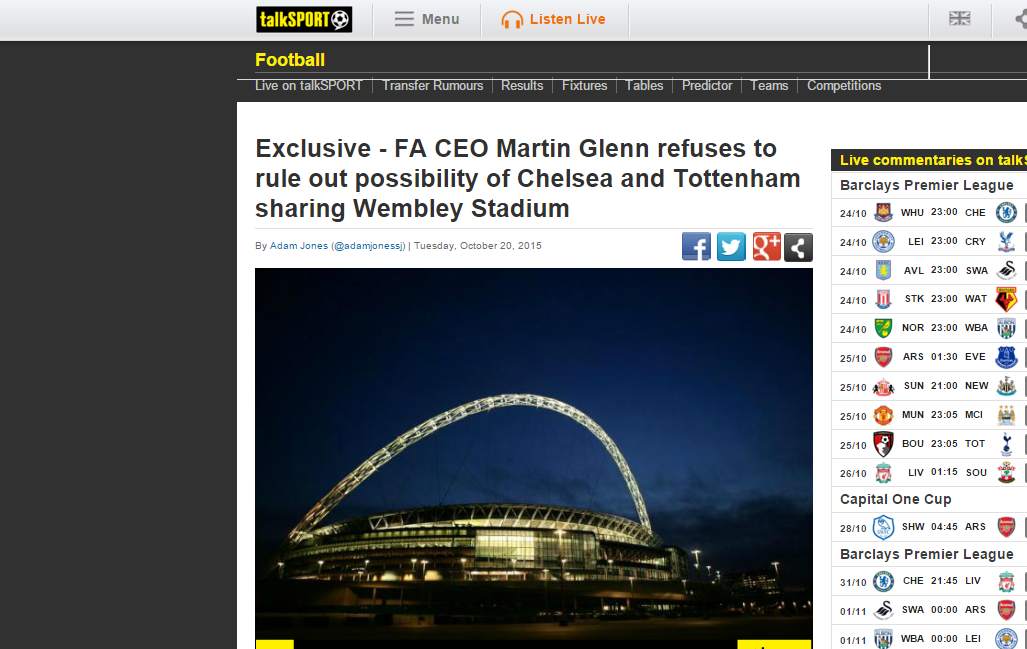
Task: Select the Predictor nav item
Action: click(x=707, y=86)
